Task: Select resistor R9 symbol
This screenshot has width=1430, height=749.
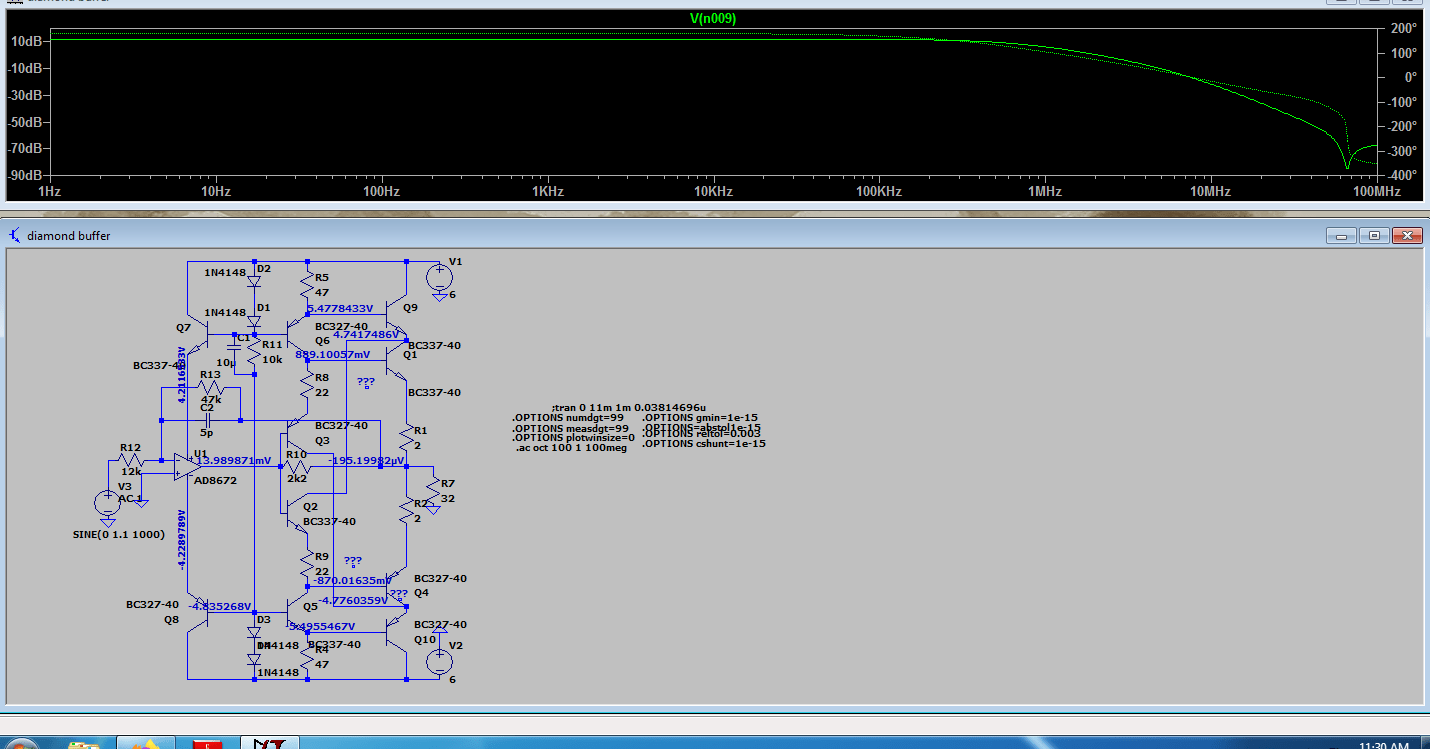Action: [x=308, y=564]
